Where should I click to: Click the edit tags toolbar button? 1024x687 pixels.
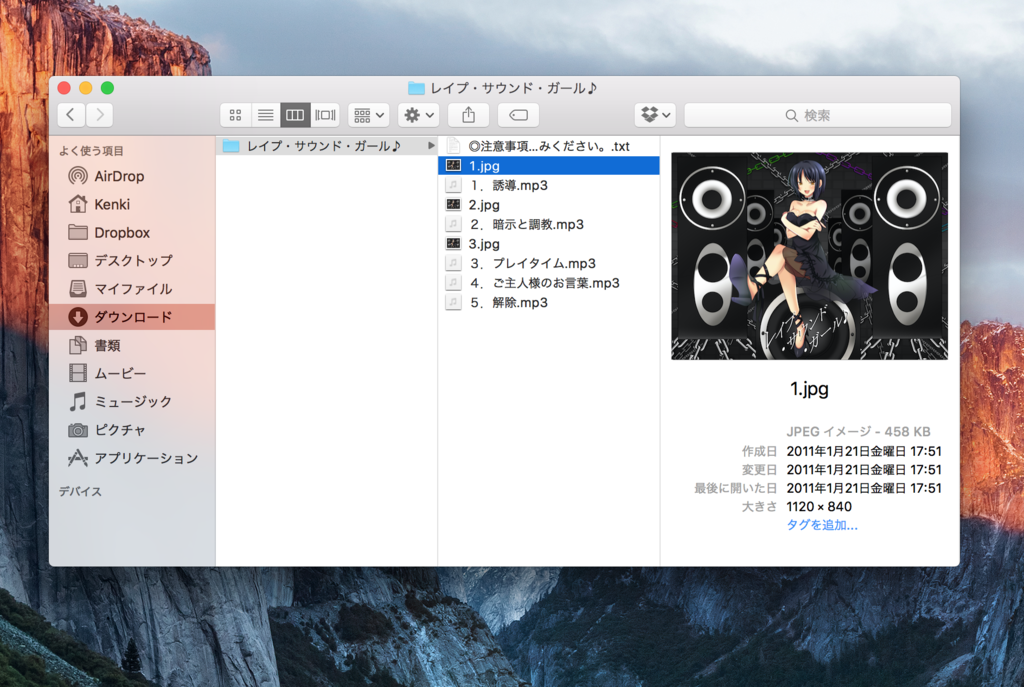[x=519, y=116]
